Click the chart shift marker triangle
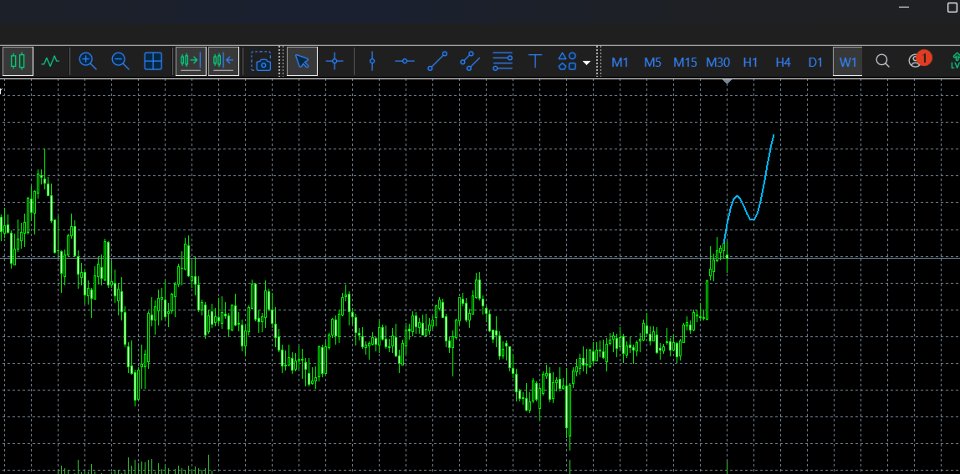Viewport: 960px width, 474px height. point(727,81)
